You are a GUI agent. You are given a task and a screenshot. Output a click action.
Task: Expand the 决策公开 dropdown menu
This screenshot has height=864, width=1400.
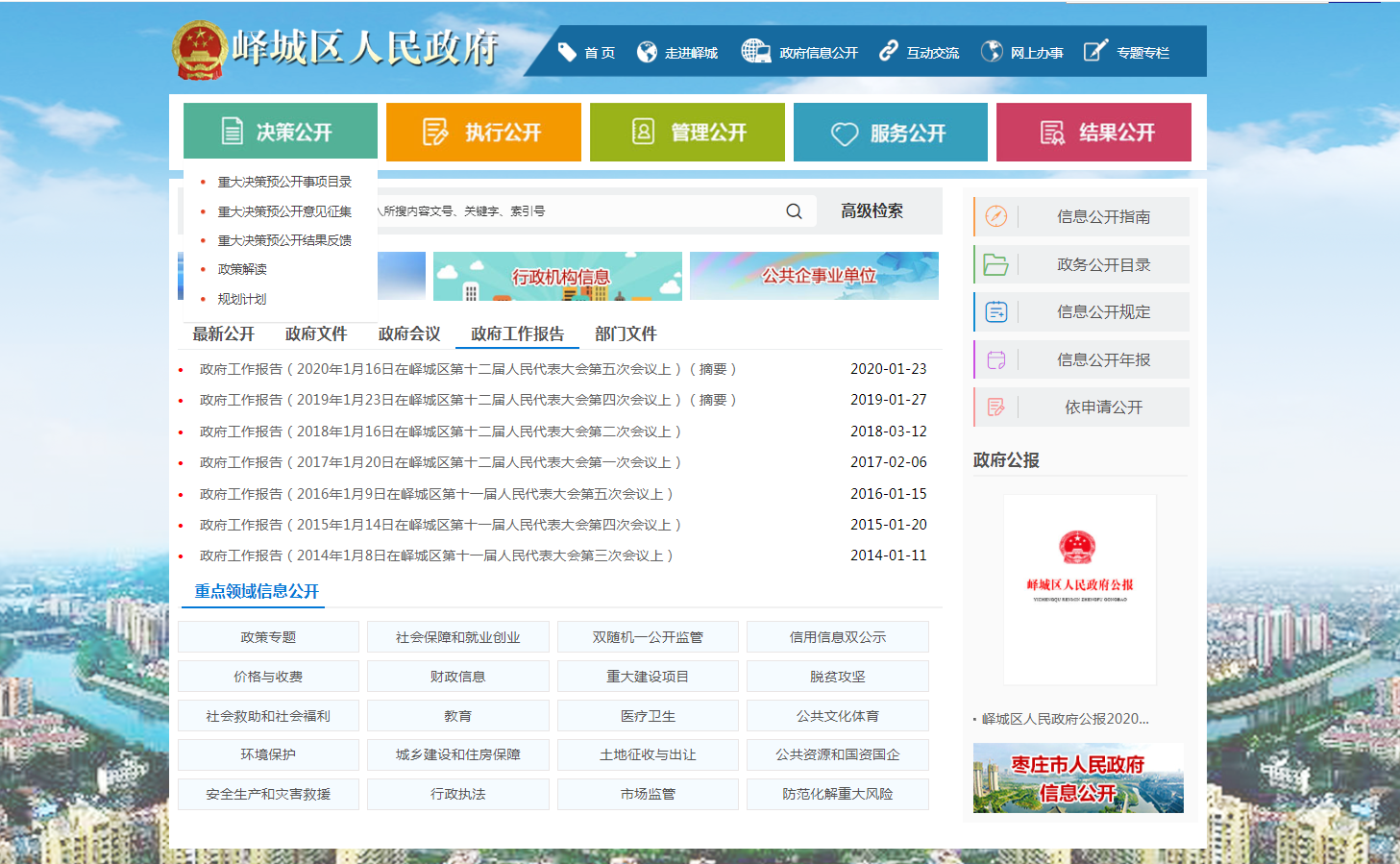pyautogui.click(x=281, y=132)
